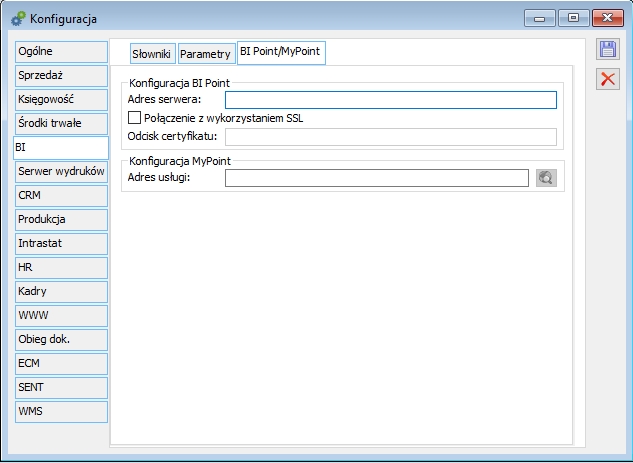
Task: Click the Odcisk certyfikatu input field
Action: tap(391, 137)
